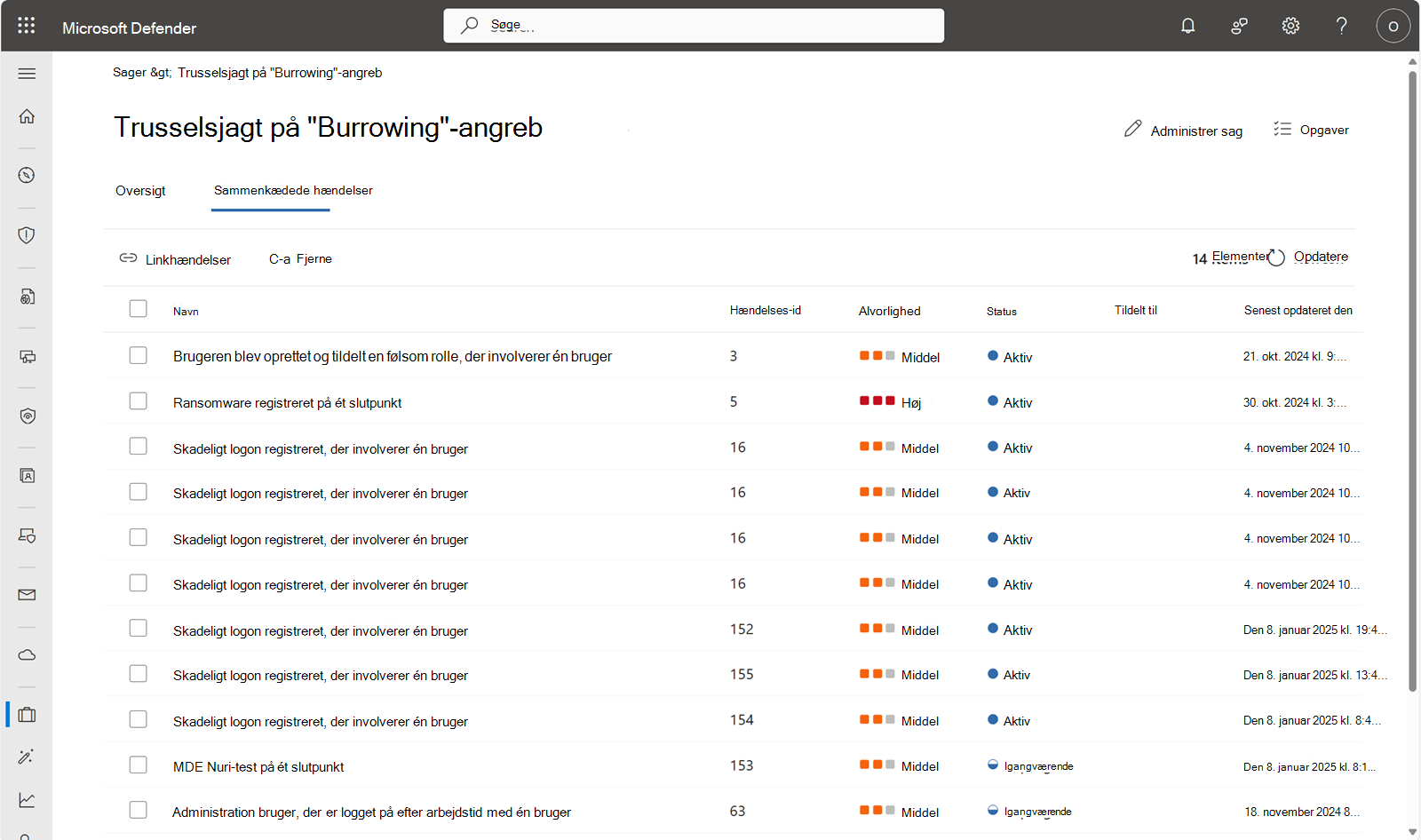This screenshot has height=840, width=1421.
Task: Select the Ransomware registreret row checkbox
Action: (x=138, y=400)
